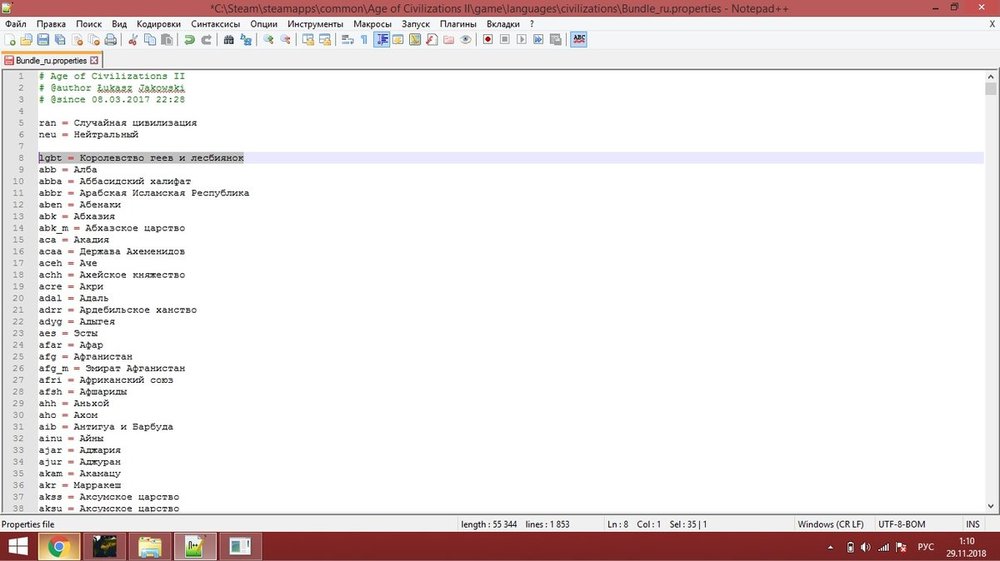Click the Zoom Out toolbar icon
Viewport: 1000px width, 561px height.
click(x=285, y=40)
